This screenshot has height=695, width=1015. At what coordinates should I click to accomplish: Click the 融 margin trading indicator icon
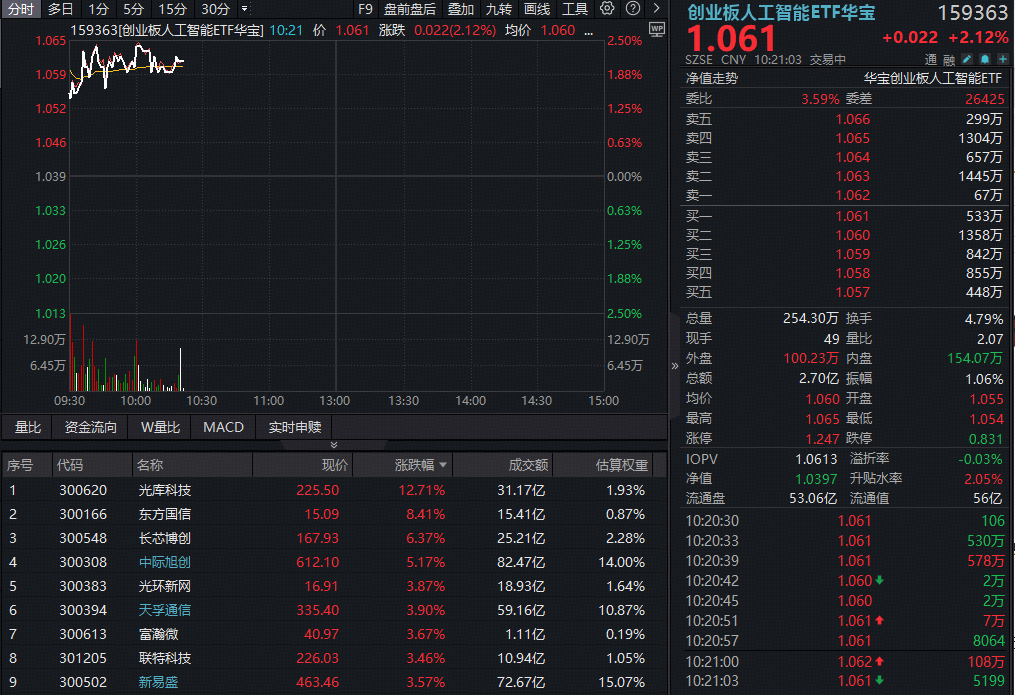948,59
